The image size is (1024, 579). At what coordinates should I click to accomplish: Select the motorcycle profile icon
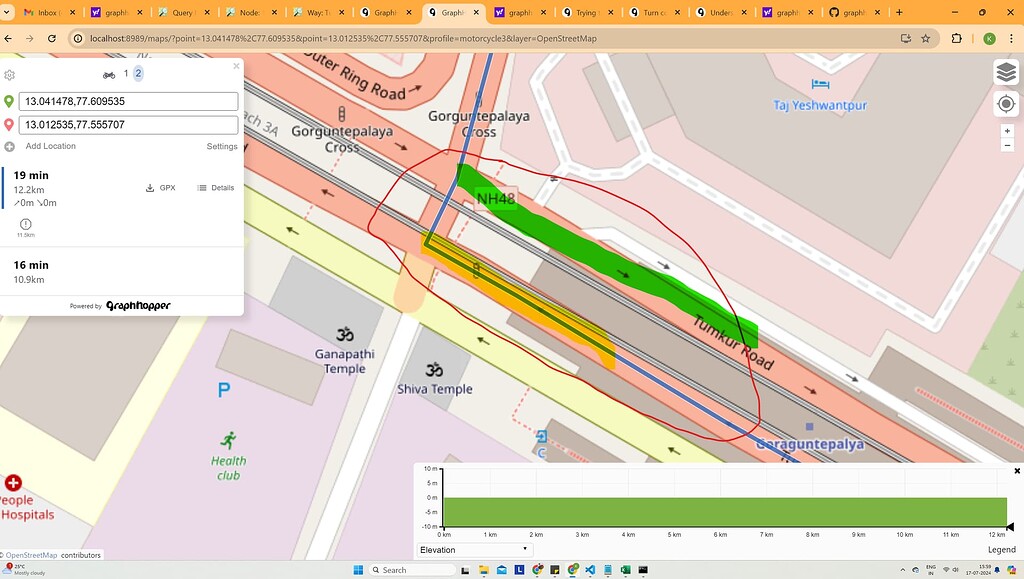click(108, 74)
